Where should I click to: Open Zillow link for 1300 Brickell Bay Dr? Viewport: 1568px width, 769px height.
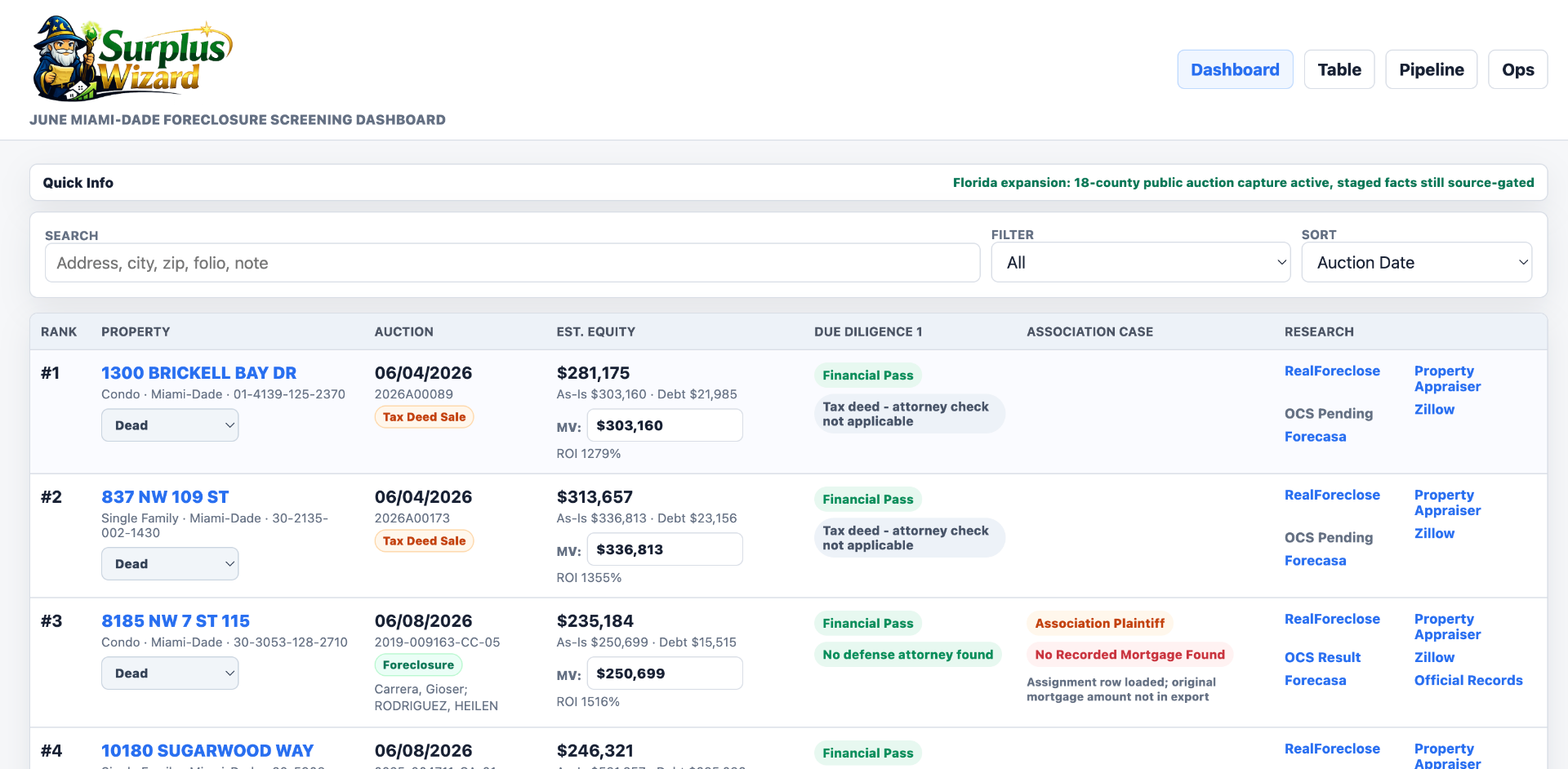[x=1434, y=410]
